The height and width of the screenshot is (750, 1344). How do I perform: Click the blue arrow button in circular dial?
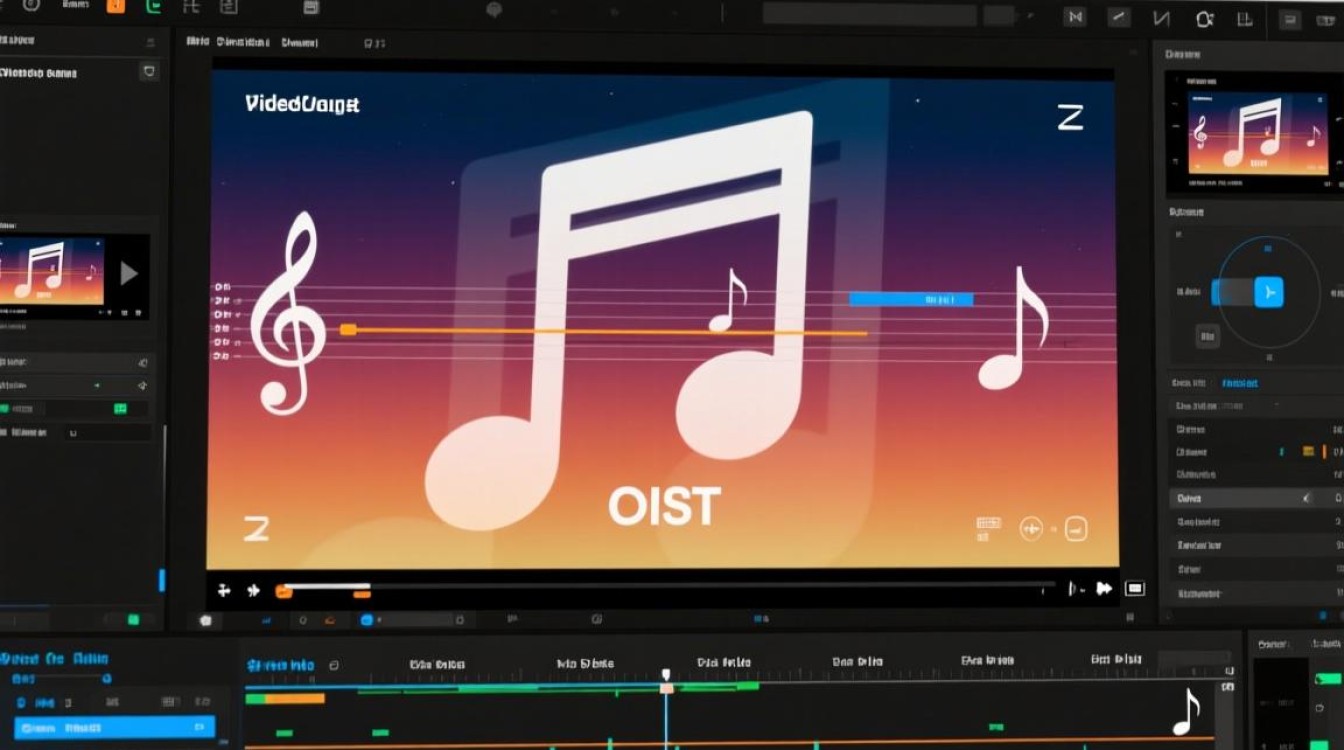click(1269, 292)
